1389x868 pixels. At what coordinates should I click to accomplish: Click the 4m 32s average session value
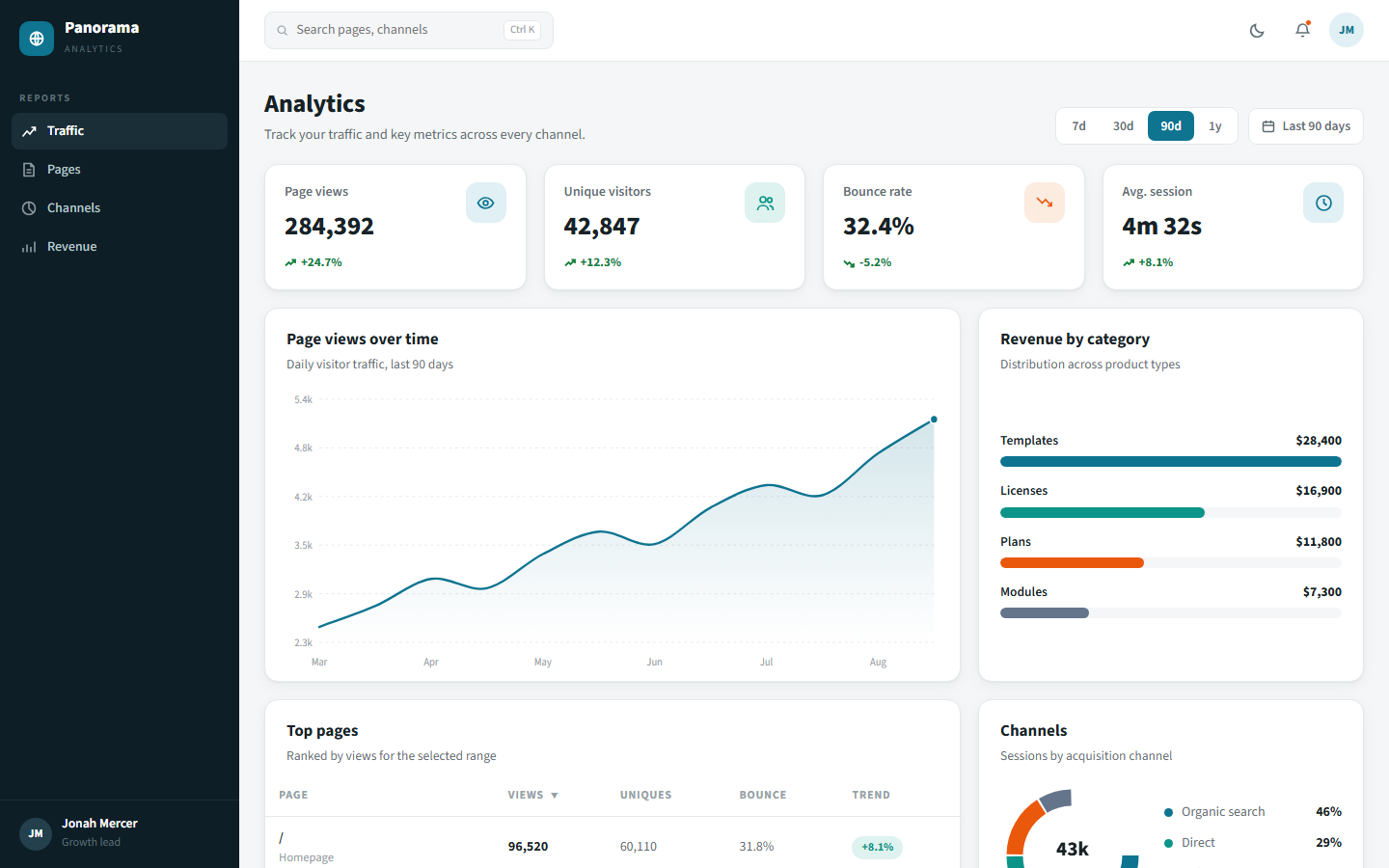click(1162, 227)
